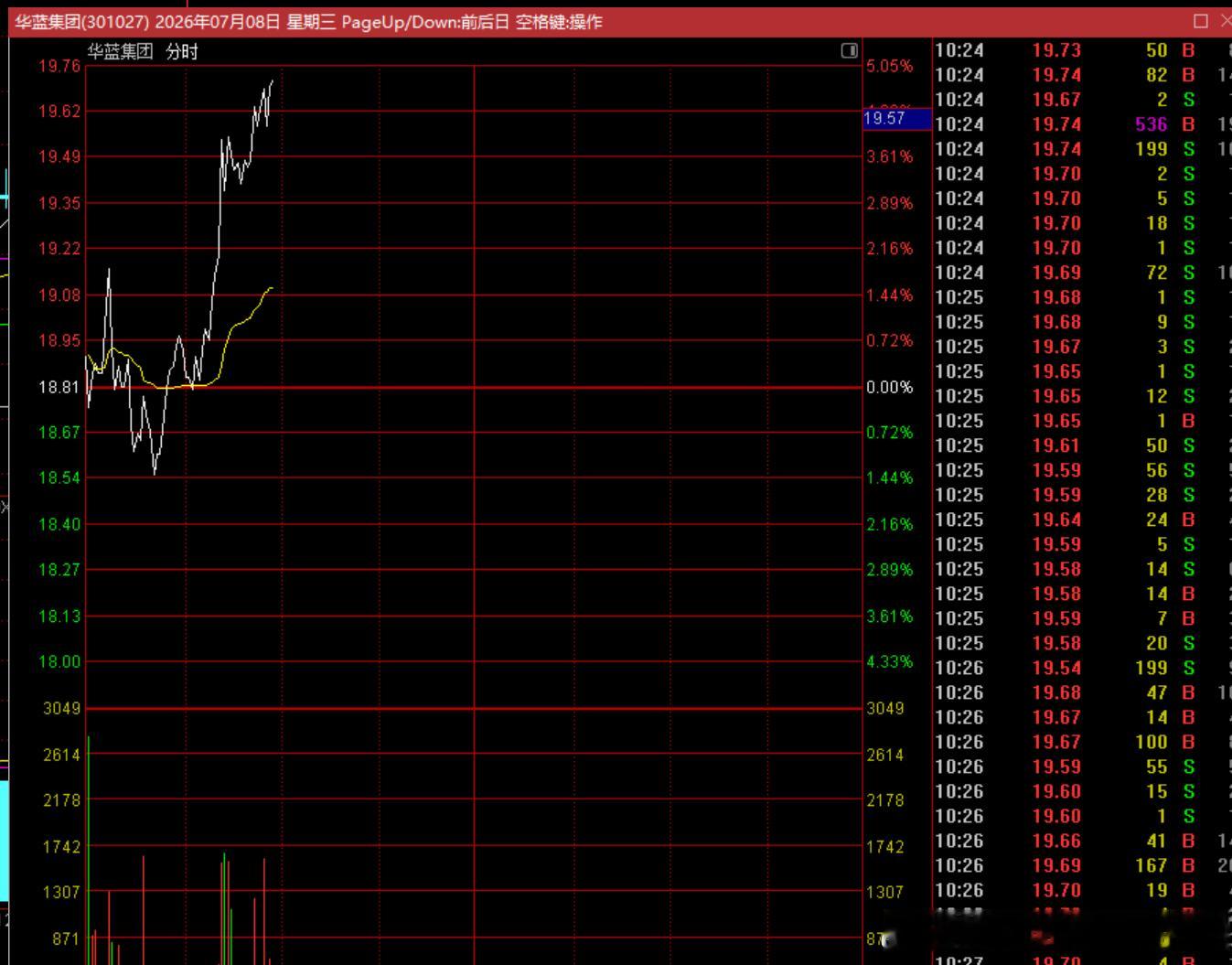Click the tick volume 47 at price 19.68

(x=1157, y=692)
